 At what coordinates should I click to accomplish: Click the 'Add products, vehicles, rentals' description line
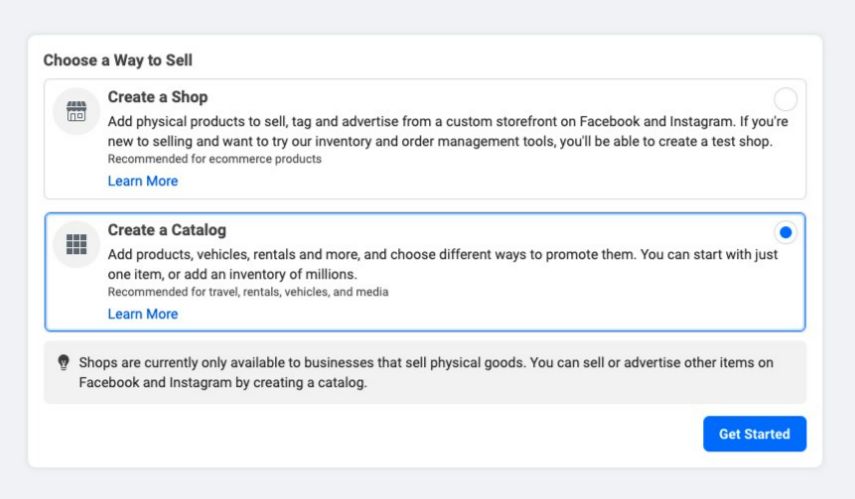(x=443, y=254)
